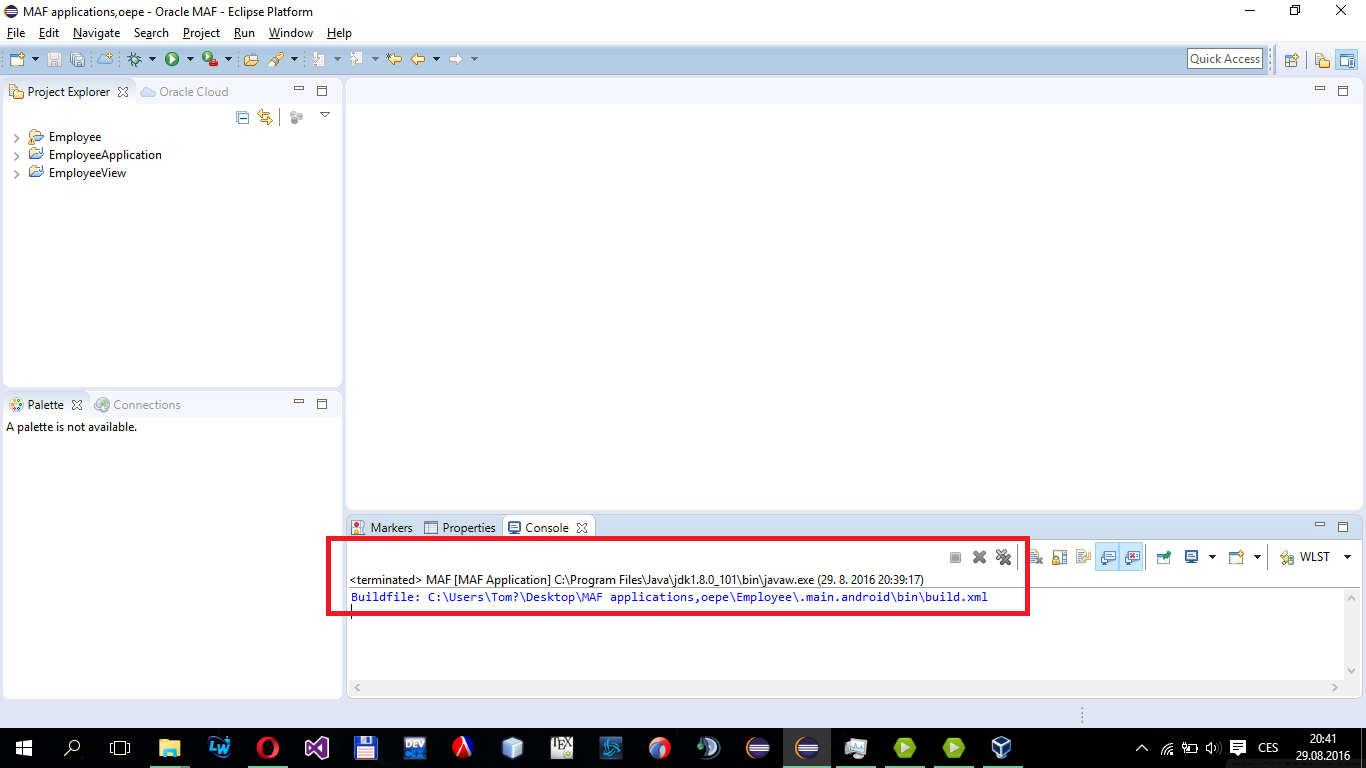Open the External Tools dropdown arrow
Image resolution: width=1366 pixels, height=768 pixels.
pos(228,59)
